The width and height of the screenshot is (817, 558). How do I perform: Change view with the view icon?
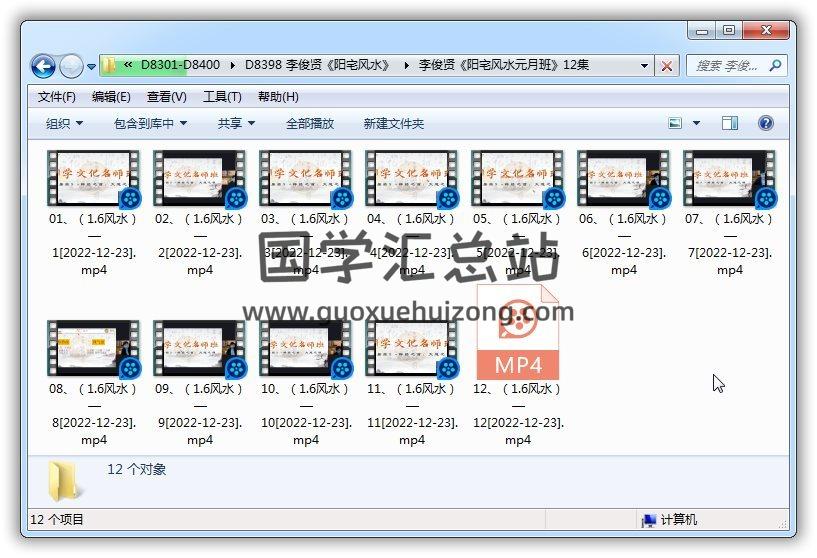pos(675,123)
